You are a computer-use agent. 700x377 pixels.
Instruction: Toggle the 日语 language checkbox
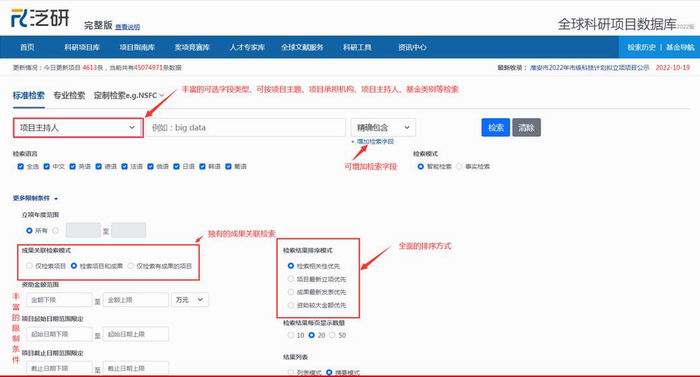176,166
